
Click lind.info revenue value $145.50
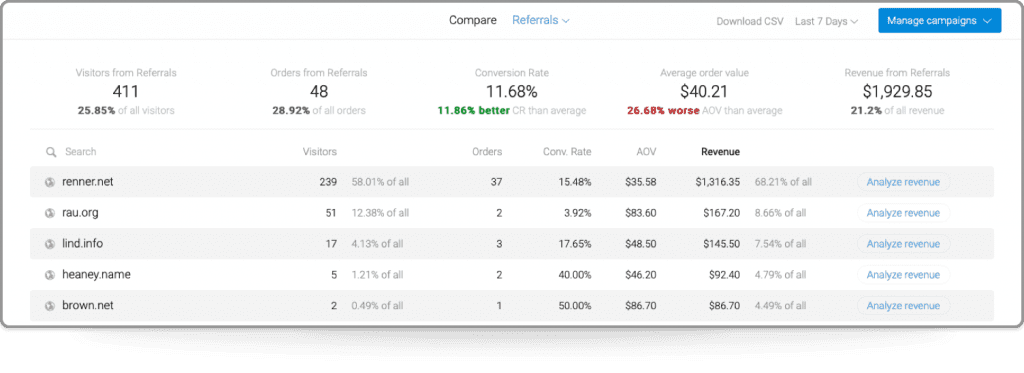point(722,244)
